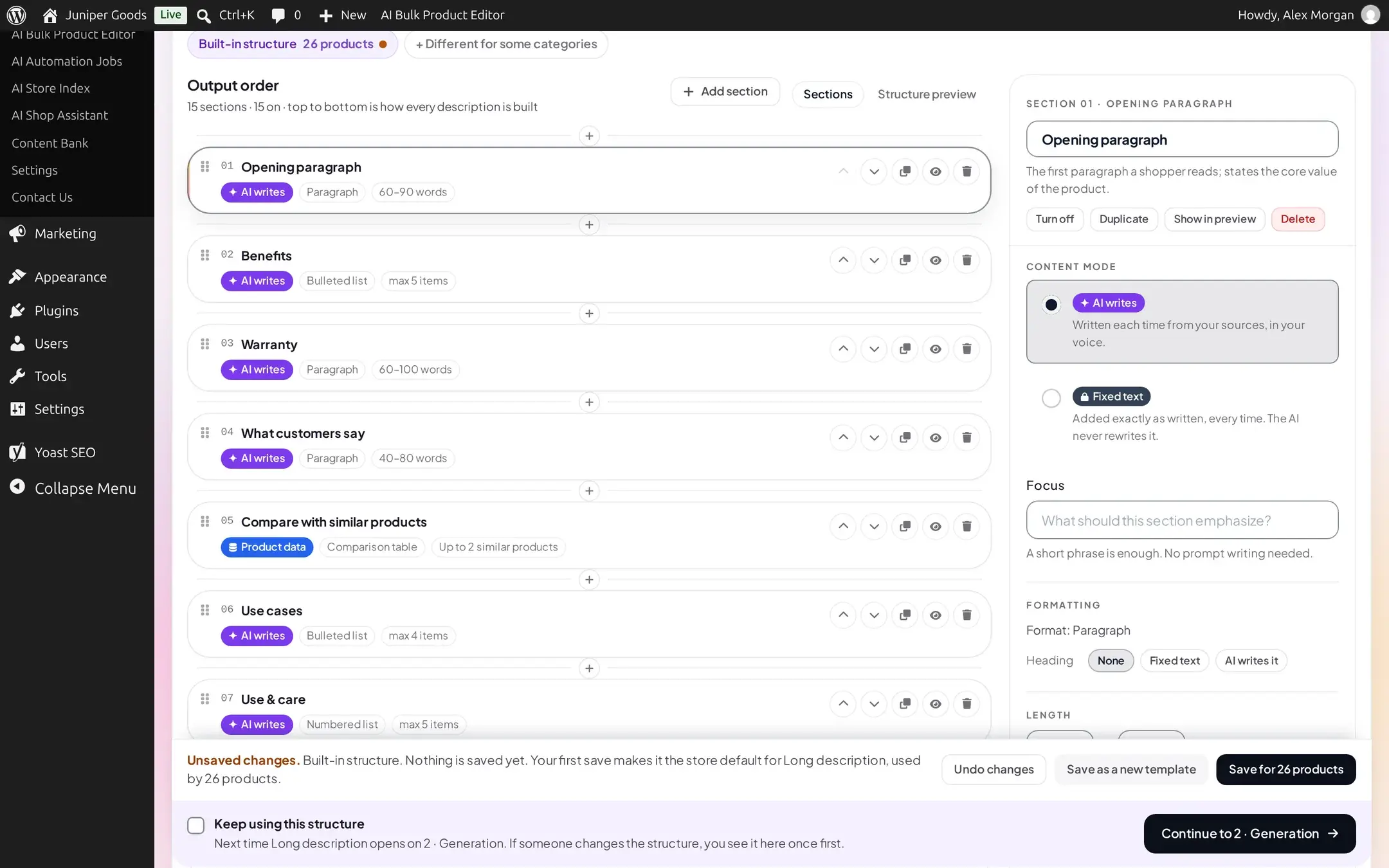
Task: Switch to Structure preview tab
Action: pos(927,94)
